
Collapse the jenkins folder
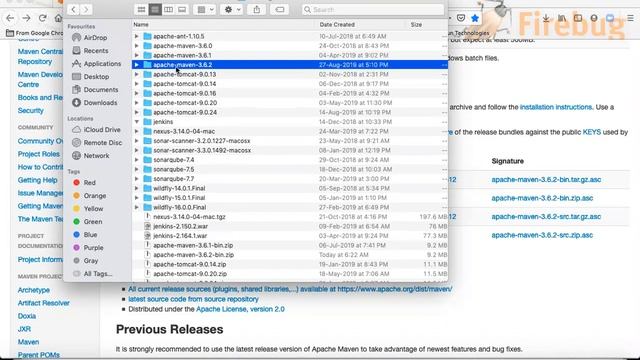pyautogui.click(x=137, y=122)
